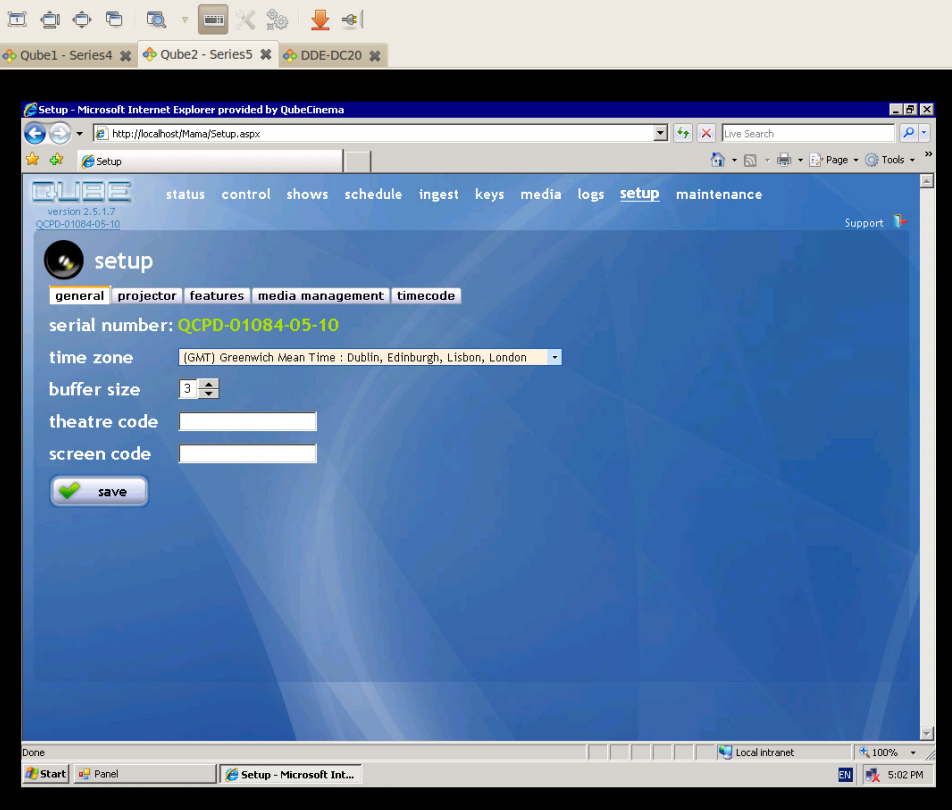Click the red stop loading icon
This screenshot has height=810, width=952.
tap(706, 133)
